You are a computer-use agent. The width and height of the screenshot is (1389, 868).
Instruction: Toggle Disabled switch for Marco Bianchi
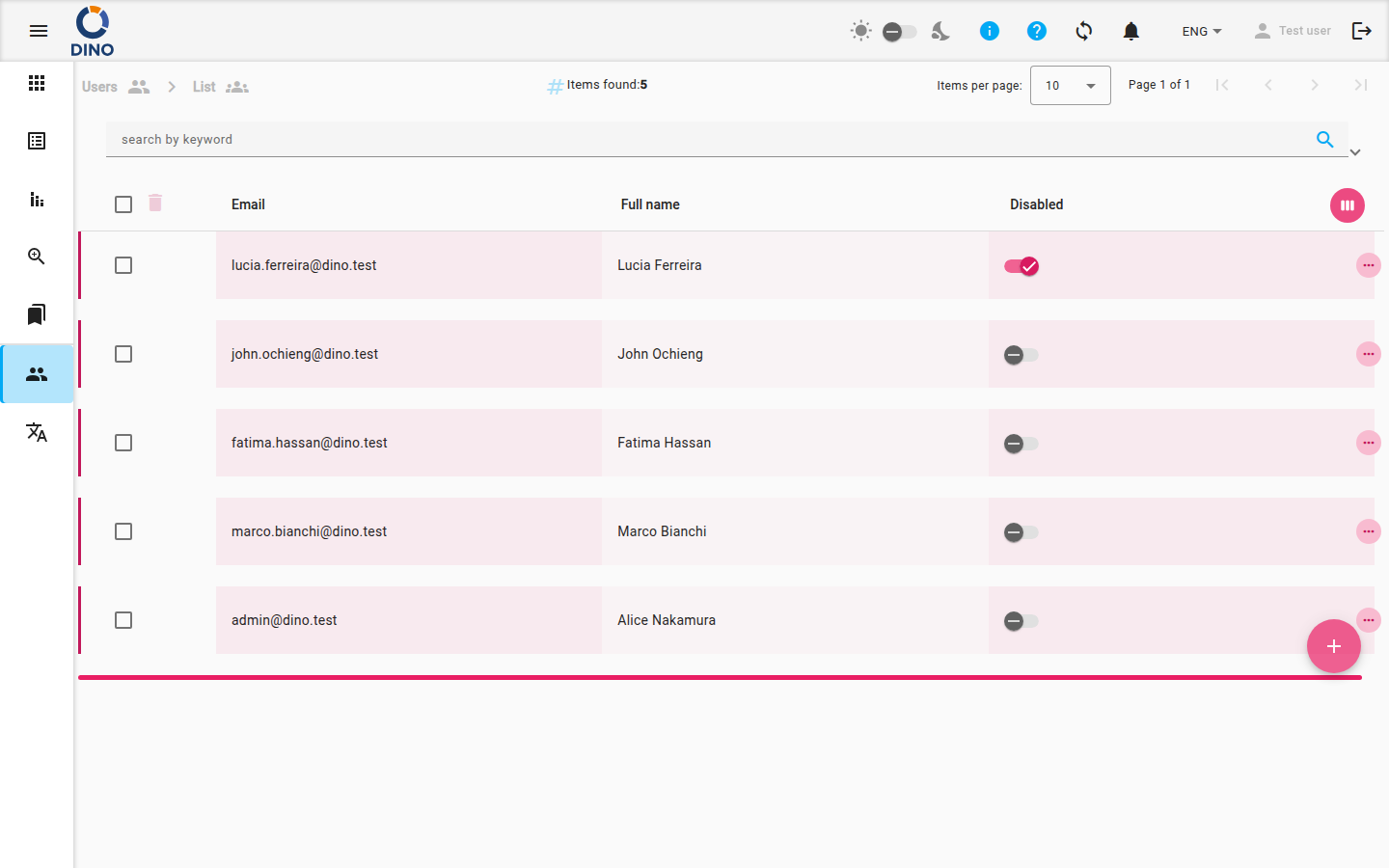coord(1021,532)
